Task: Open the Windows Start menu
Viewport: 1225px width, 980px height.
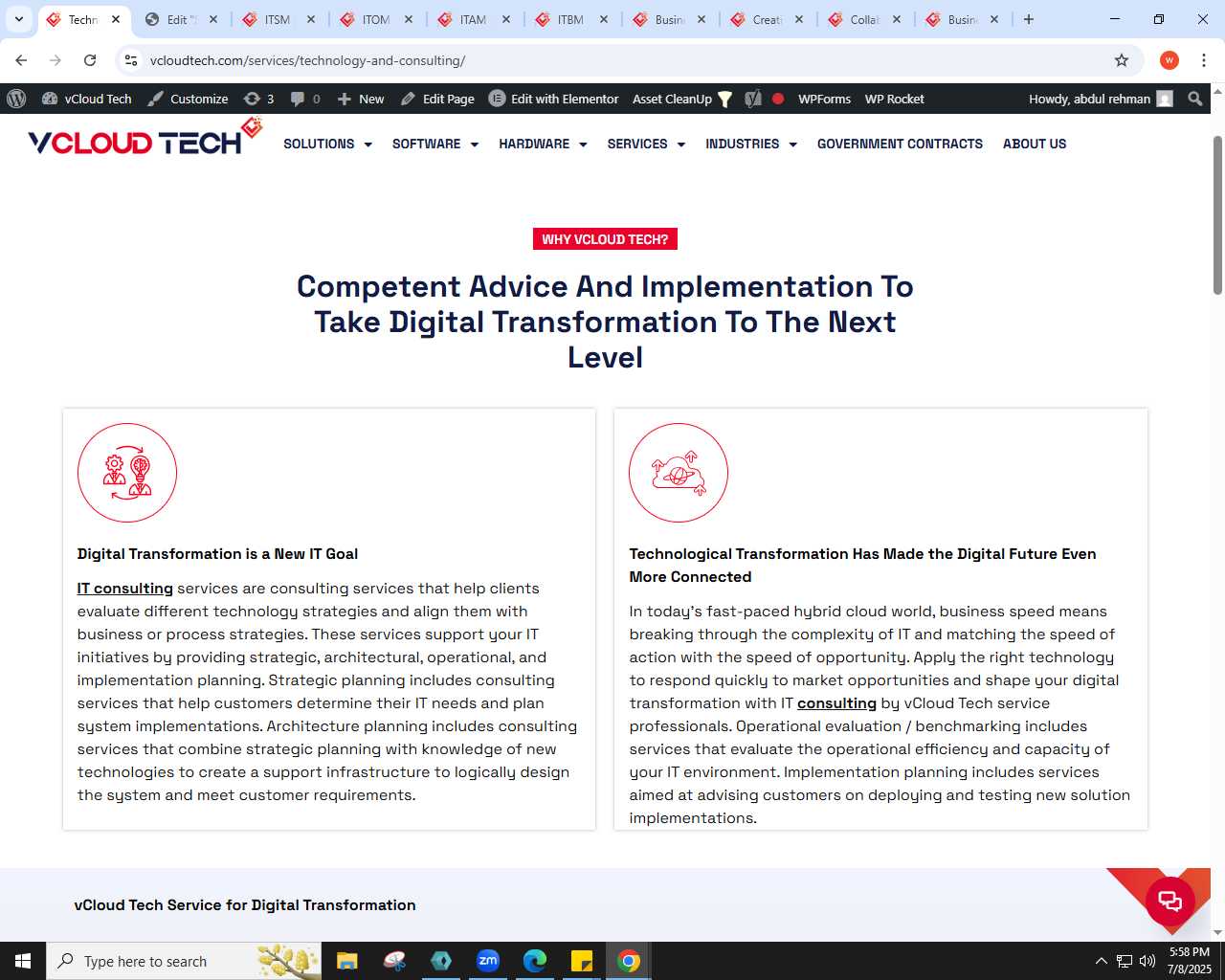Action: click(x=23, y=961)
